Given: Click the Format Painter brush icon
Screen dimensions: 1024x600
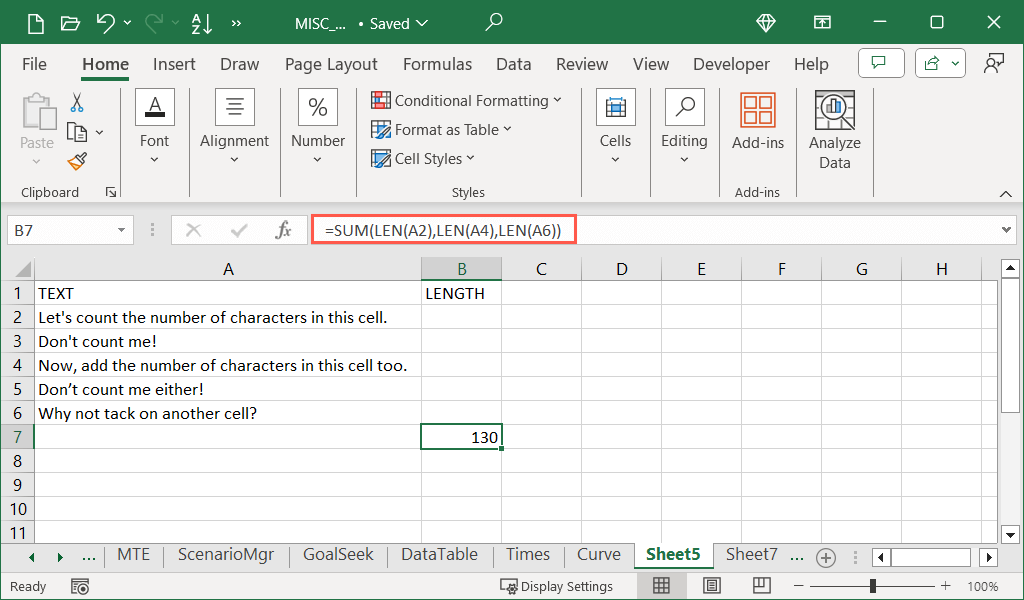Looking at the screenshot, I should point(77,161).
